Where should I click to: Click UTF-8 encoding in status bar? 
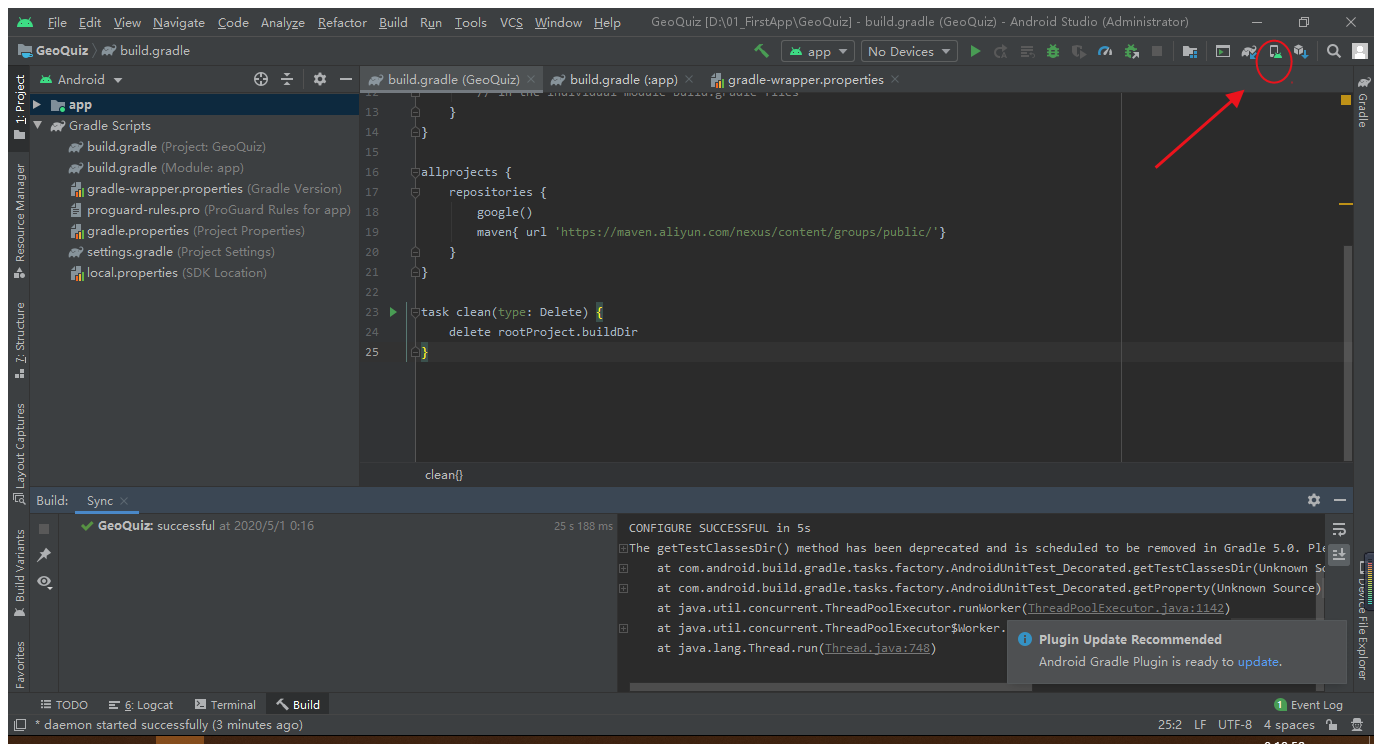point(1235,725)
